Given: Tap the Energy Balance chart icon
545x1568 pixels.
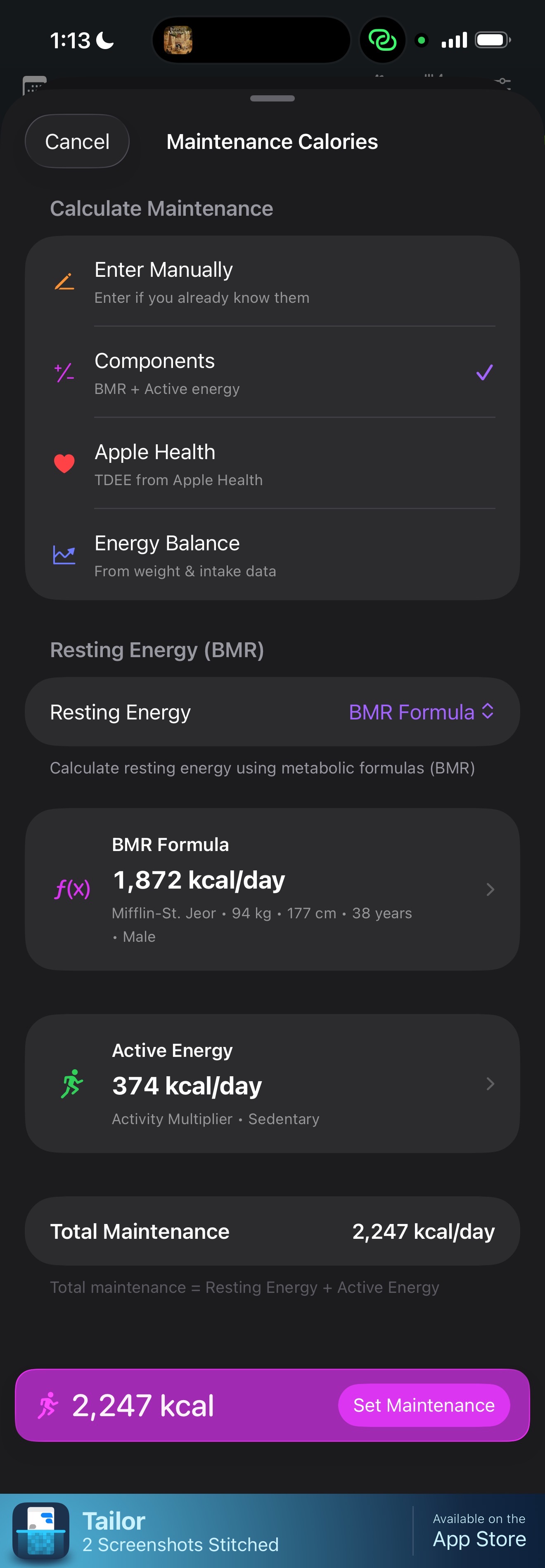Looking at the screenshot, I should click(x=64, y=554).
